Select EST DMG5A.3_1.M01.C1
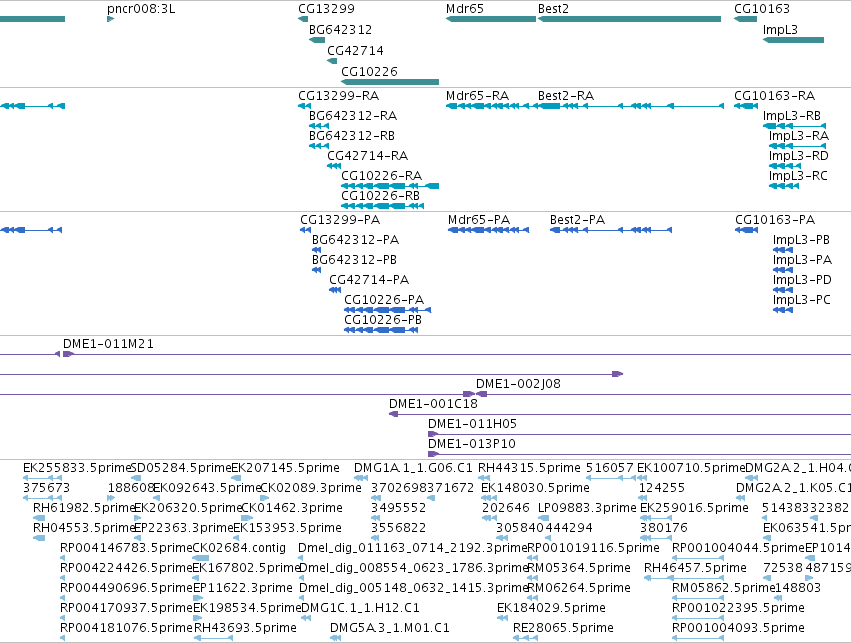 [335, 639]
